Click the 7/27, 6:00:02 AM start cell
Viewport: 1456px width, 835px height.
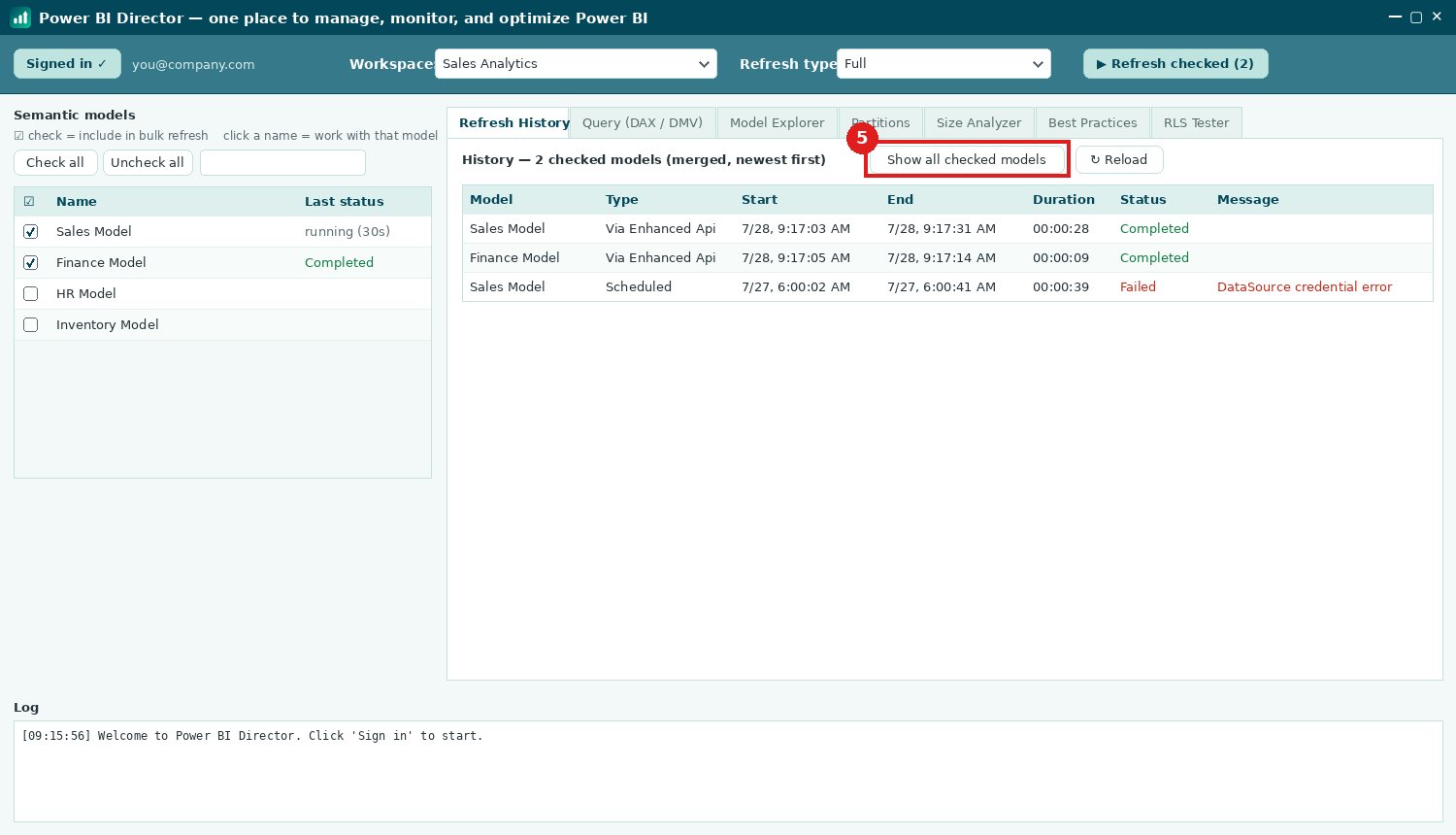pos(795,286)
